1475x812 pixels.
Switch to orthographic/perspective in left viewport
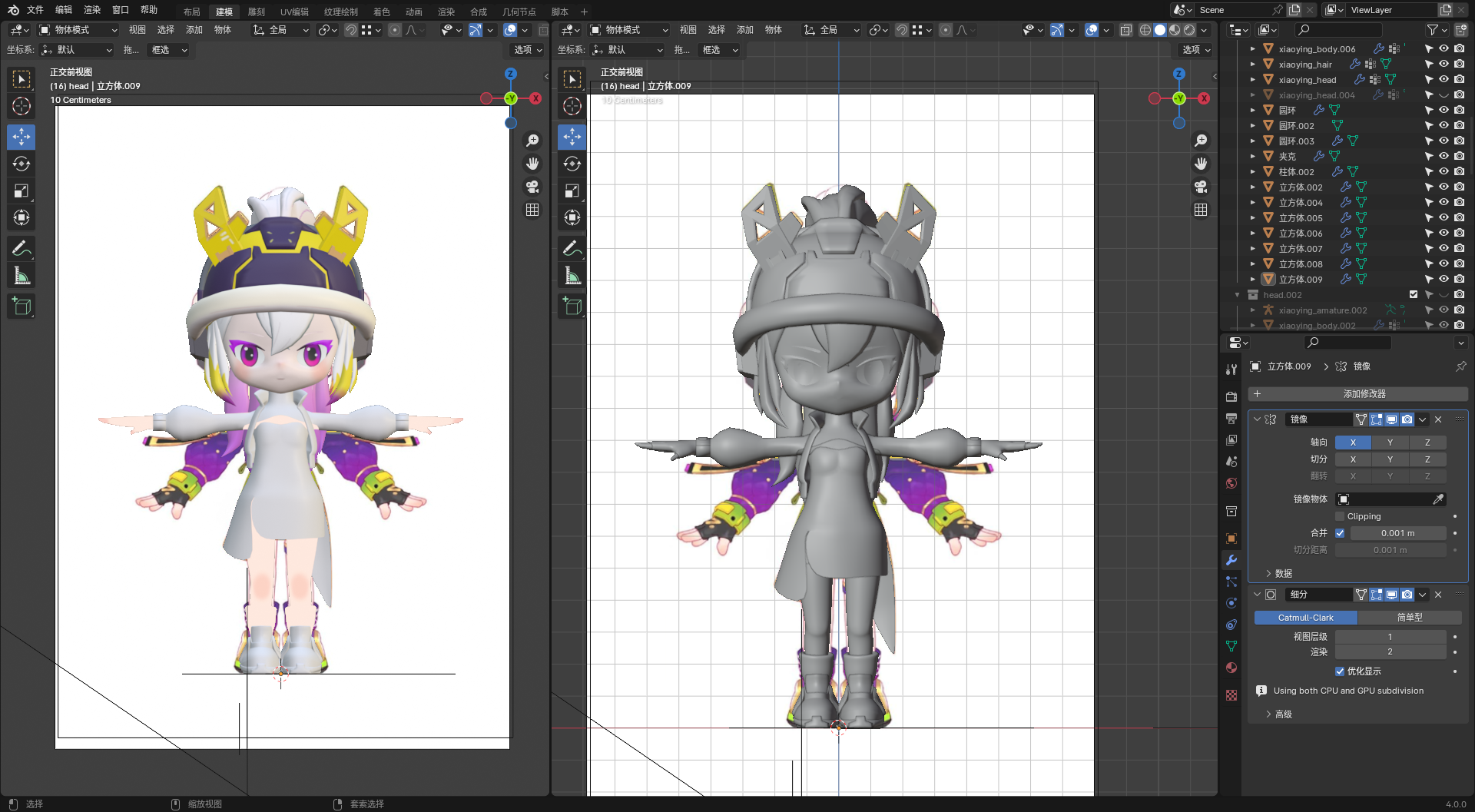[x=532, y=210]
